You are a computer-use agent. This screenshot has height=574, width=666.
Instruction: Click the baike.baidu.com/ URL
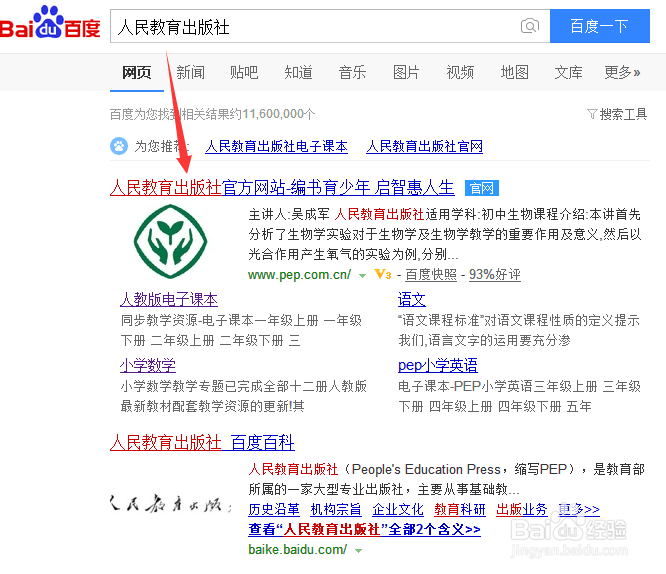[297, 550]
